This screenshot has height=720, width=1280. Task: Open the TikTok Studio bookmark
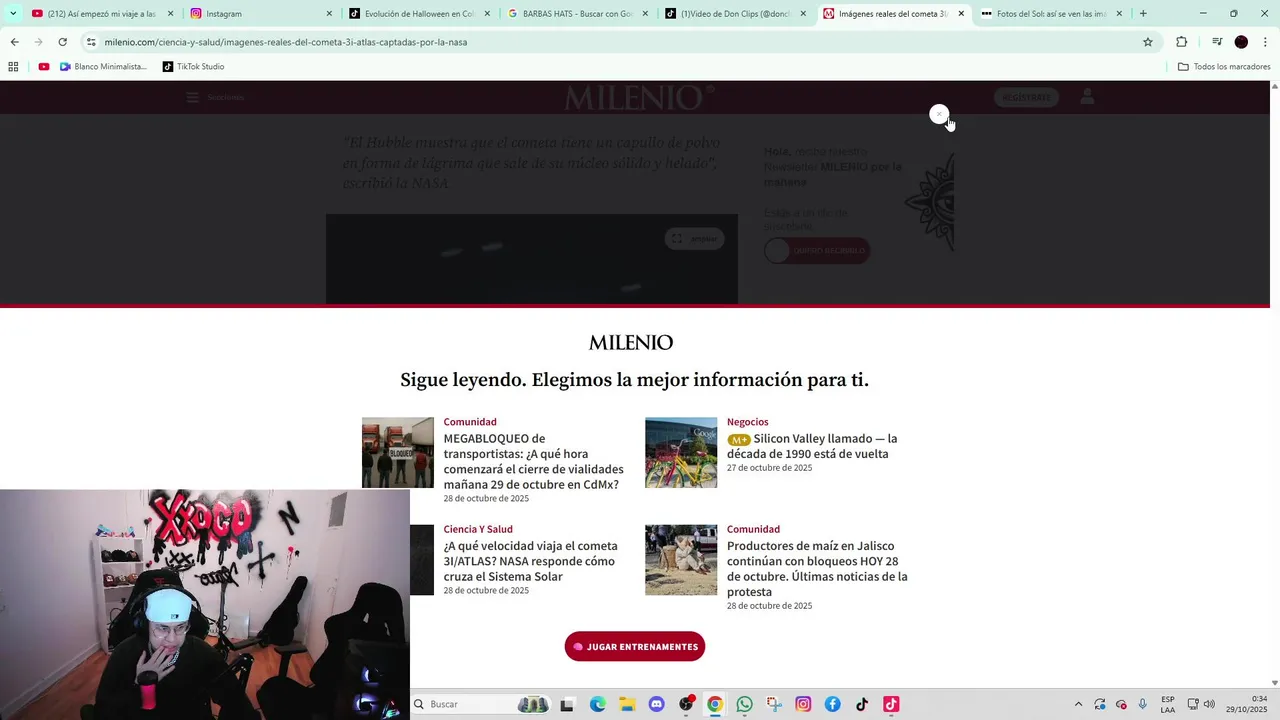(x=193, y=67)
